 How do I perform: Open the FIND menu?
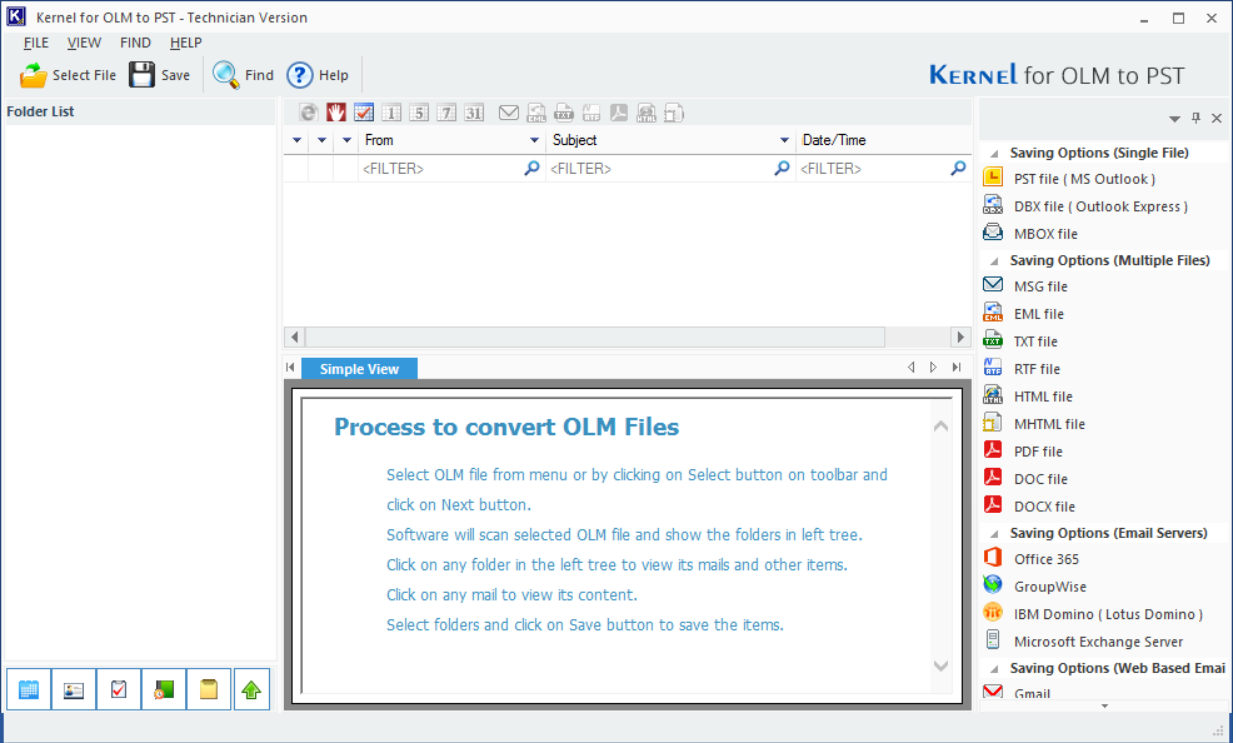135,43
